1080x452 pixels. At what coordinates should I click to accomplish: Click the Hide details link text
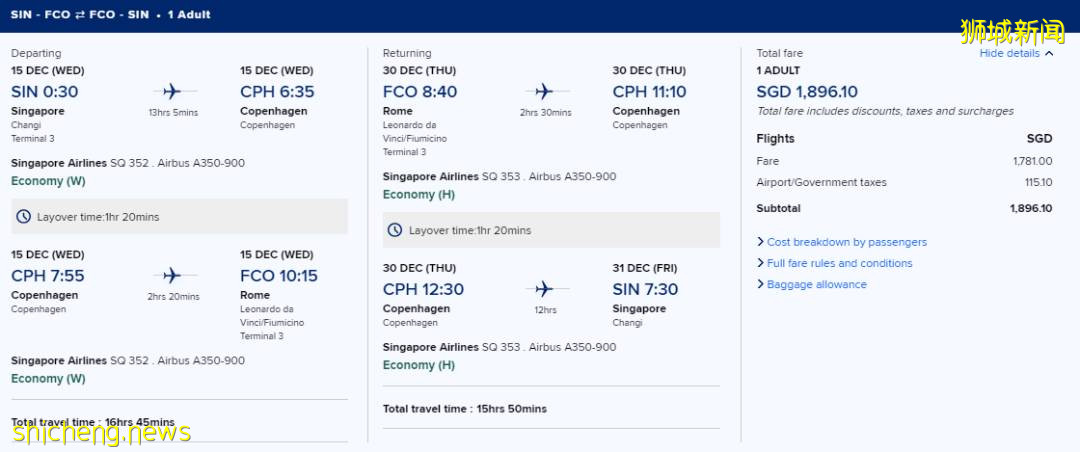pos(1009,54)
